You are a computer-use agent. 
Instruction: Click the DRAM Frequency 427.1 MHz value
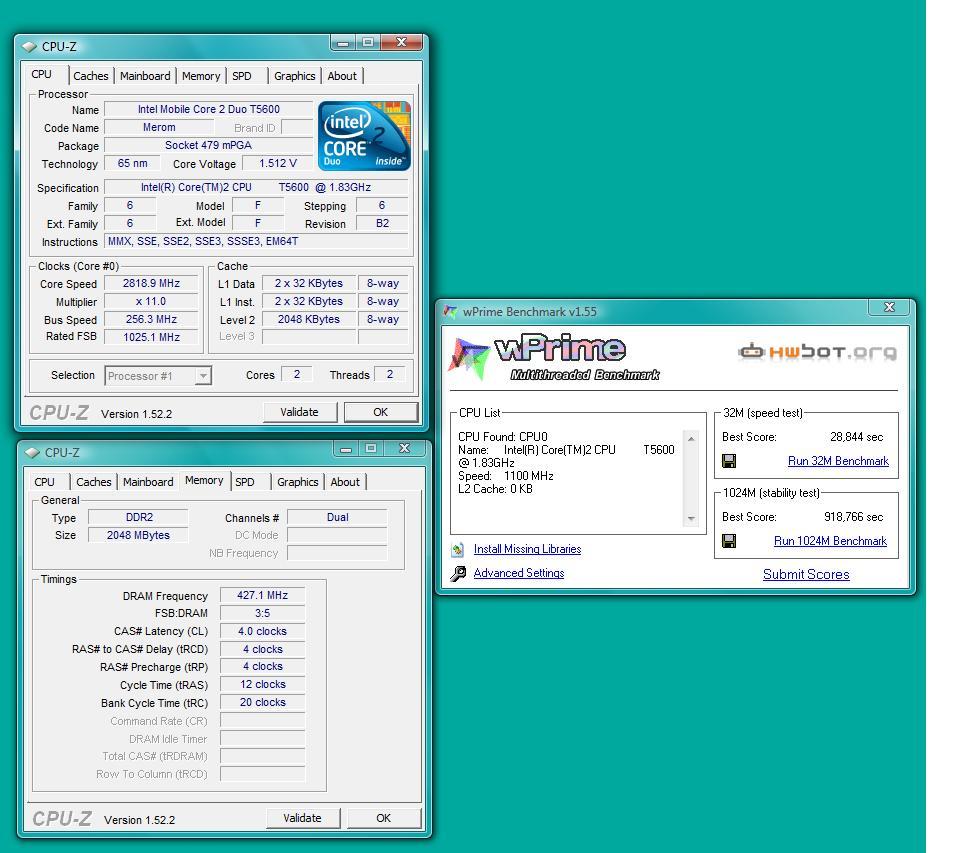(x=263, y=595)
